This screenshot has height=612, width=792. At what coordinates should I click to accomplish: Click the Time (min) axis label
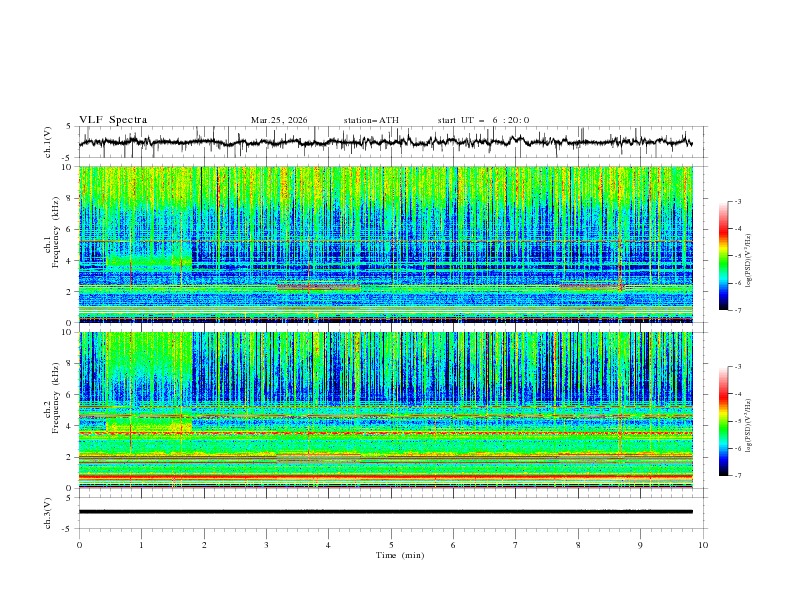pos(400,555)
